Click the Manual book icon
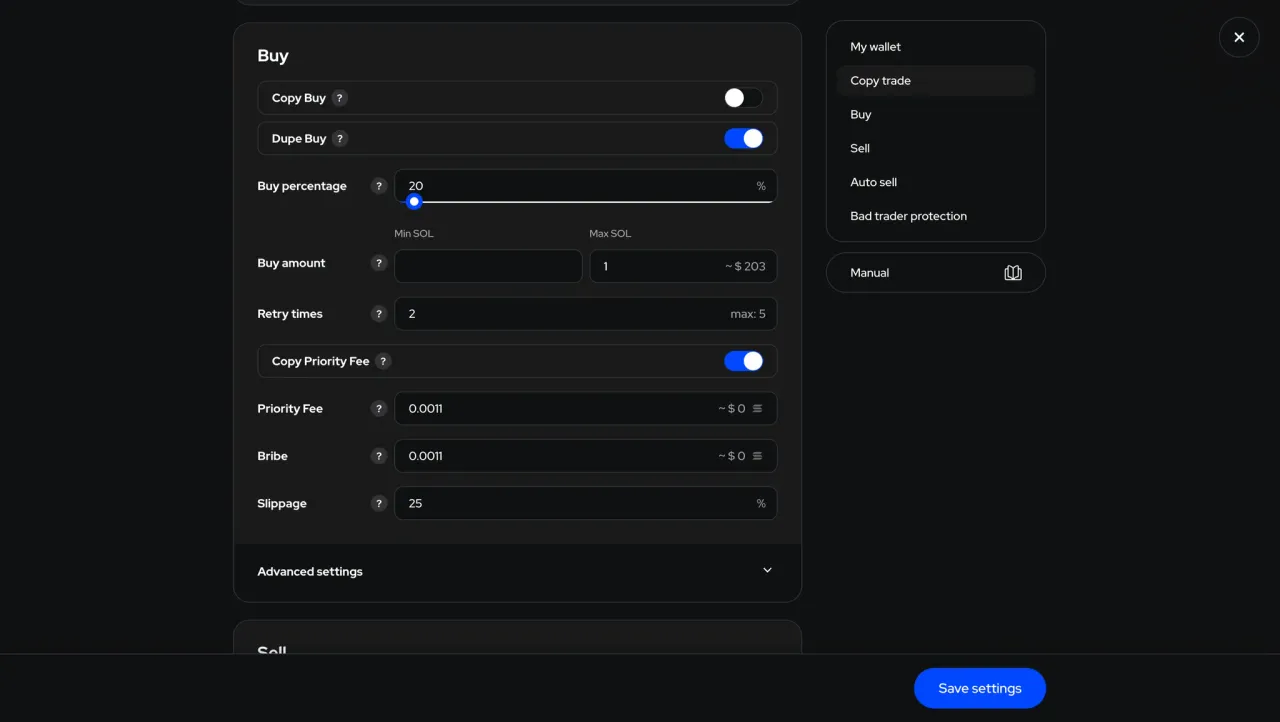The width and height of the screenshot is (1280, 722). click(x=1013, y=273)
